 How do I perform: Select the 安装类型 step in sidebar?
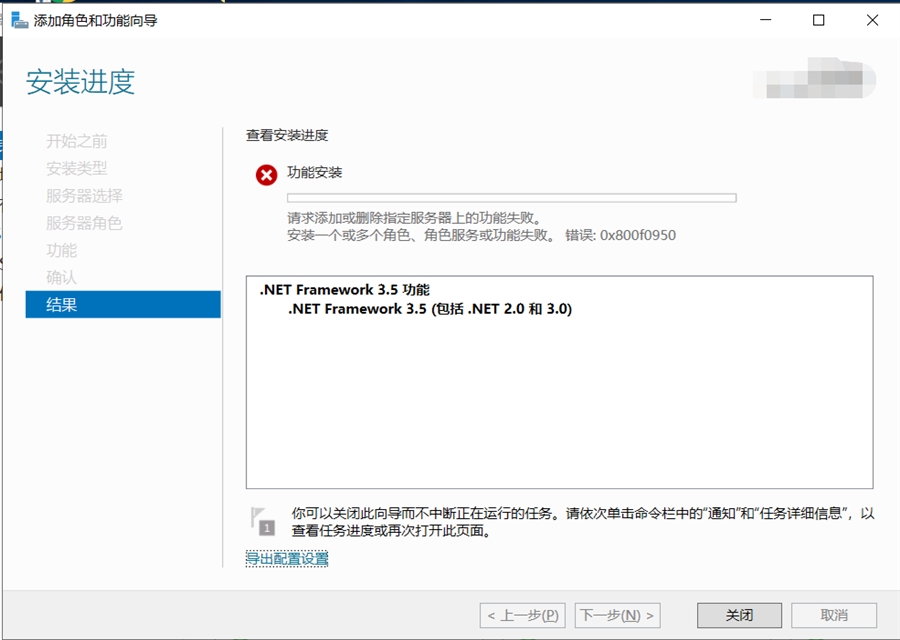pyautogui.click(x=77, y=168)
